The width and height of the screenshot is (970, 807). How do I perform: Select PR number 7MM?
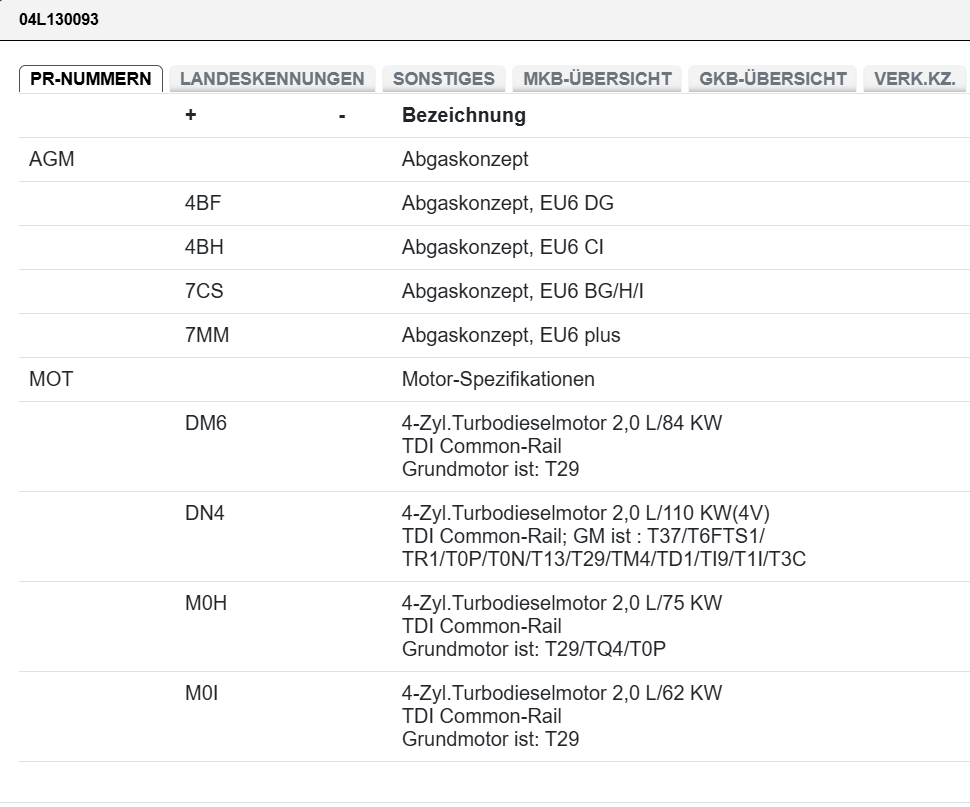[207, 336]
